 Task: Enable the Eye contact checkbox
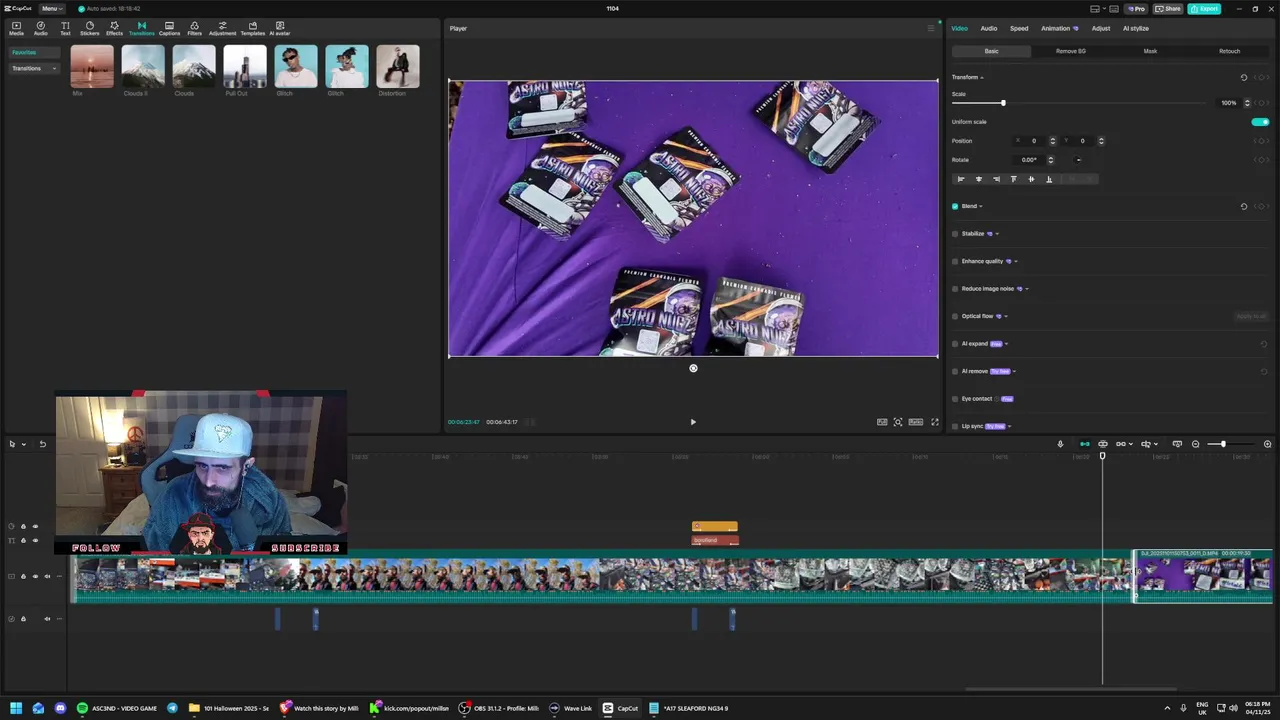click(x=955, y=399)
